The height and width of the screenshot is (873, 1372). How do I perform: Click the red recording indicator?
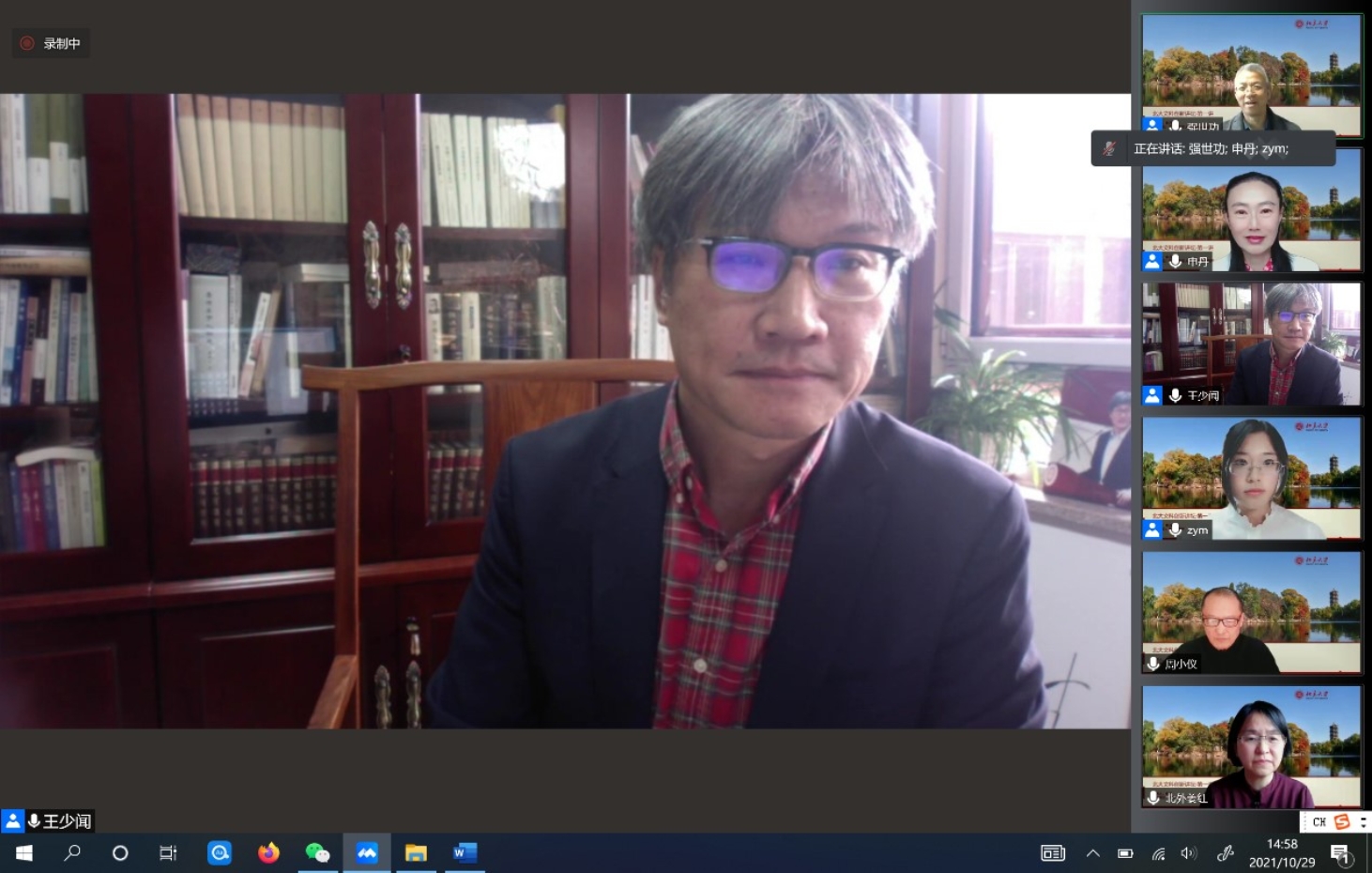pyautogui.click(x=27, y=43)
